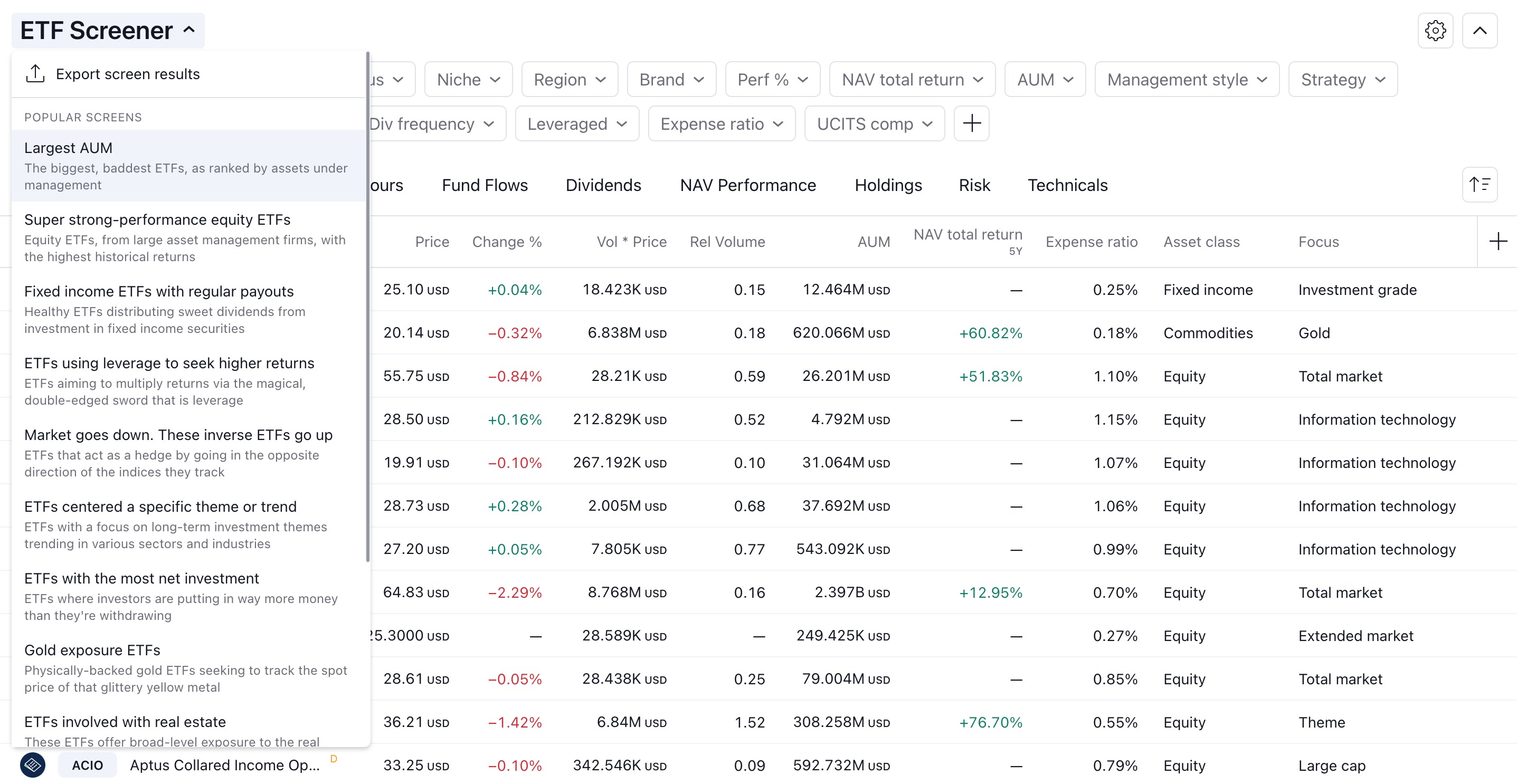Open NAV total return filter dropdown

(912, 80)
